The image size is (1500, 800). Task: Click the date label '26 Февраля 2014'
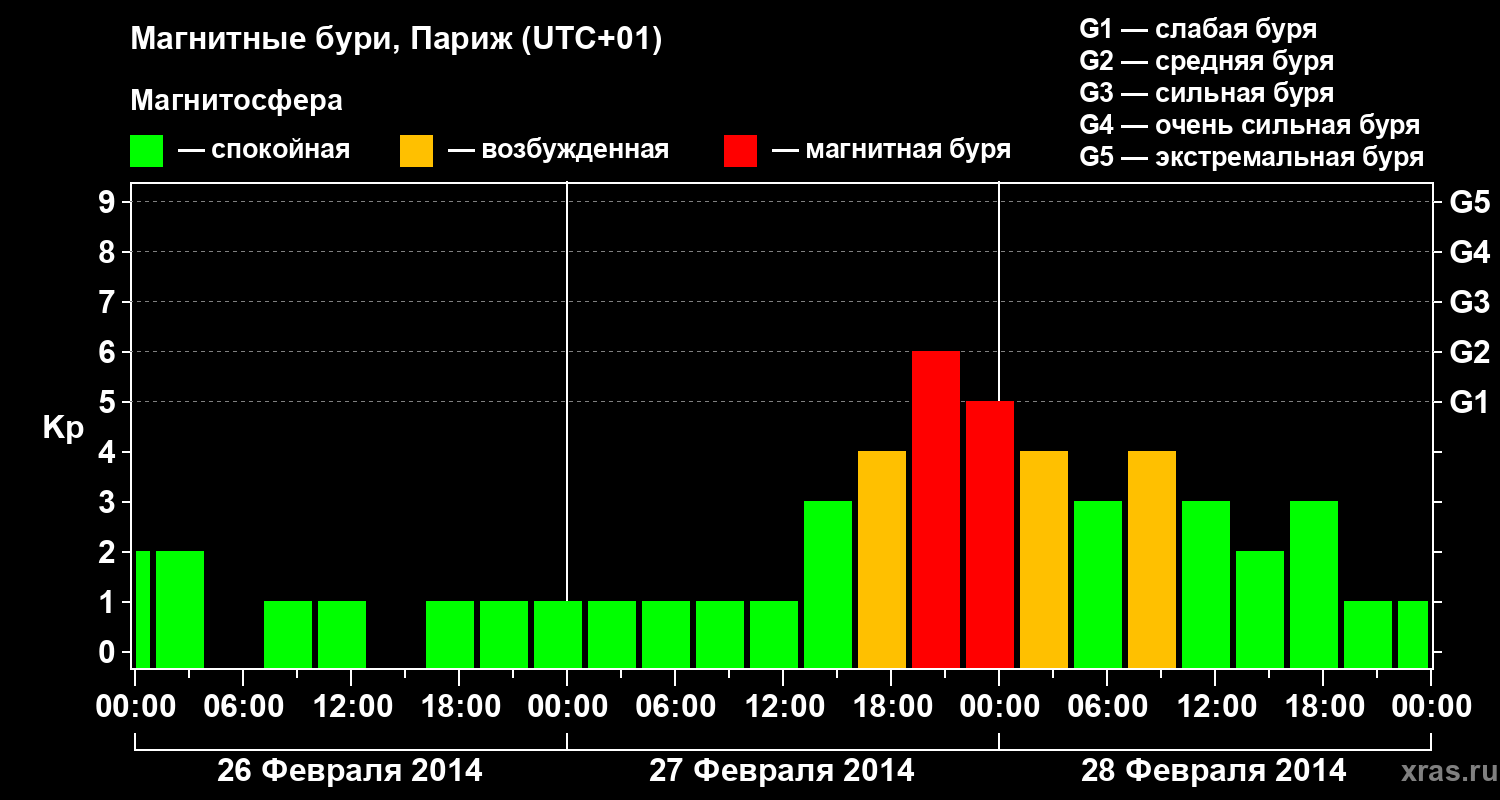[350, 771]
